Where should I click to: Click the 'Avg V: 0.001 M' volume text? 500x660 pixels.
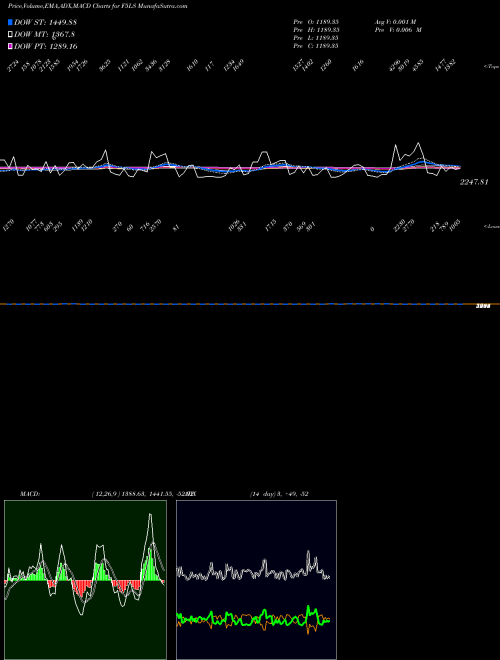point(396,22)
